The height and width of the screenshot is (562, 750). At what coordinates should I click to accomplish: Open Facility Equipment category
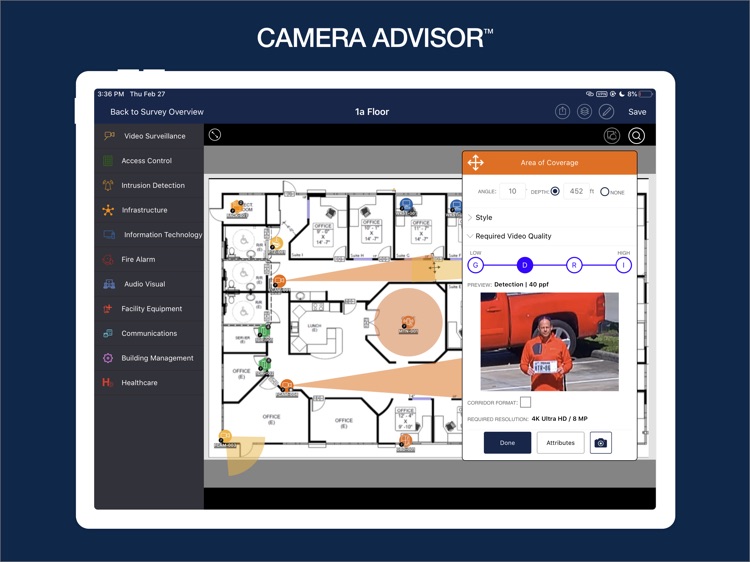(149, 309)
